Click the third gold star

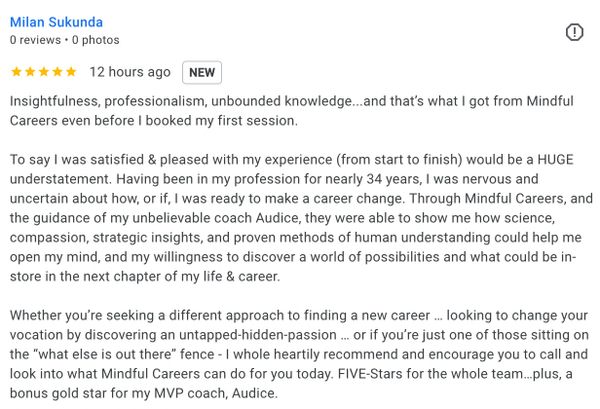[44, 72]
